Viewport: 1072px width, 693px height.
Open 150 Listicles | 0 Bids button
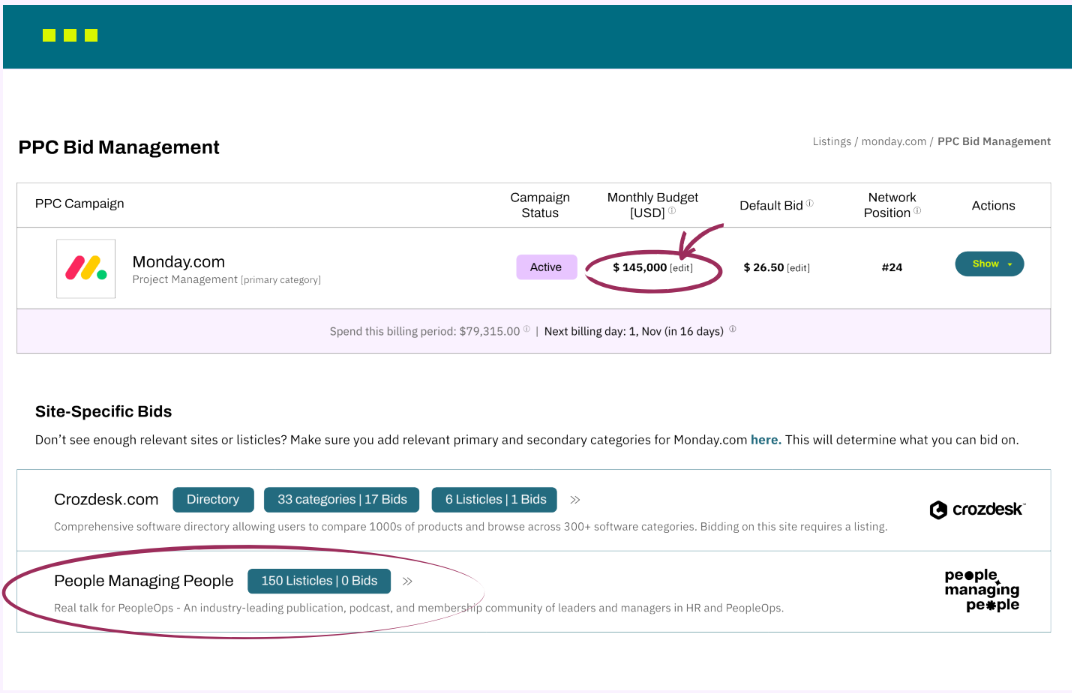(x=319, y=581)
